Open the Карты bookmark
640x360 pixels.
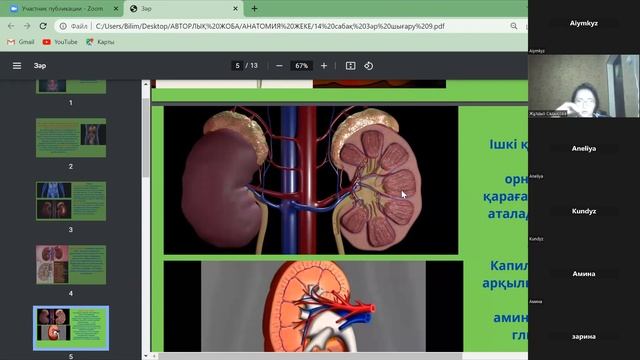pos(100,42)
